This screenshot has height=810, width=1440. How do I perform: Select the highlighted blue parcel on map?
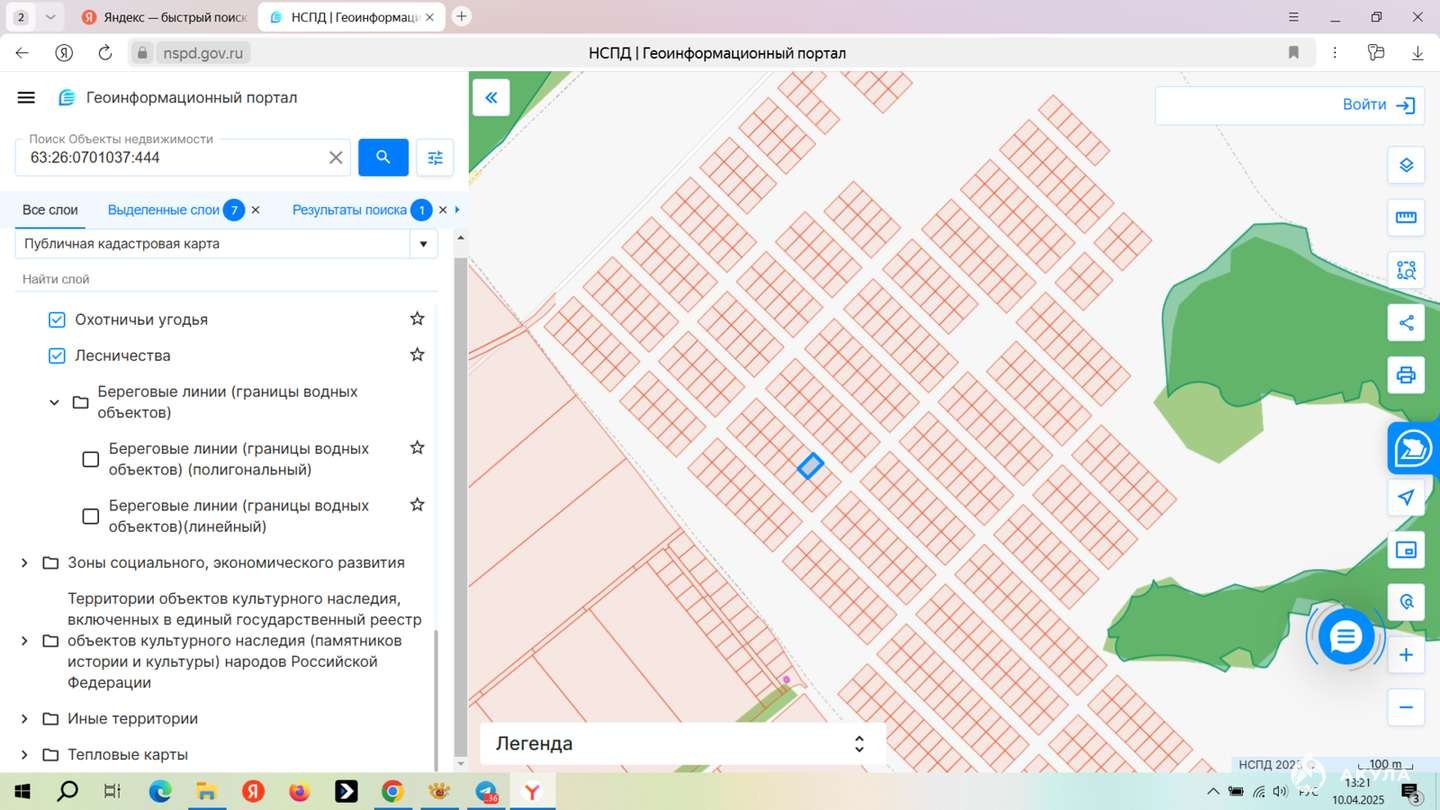[x=810, y=465]
